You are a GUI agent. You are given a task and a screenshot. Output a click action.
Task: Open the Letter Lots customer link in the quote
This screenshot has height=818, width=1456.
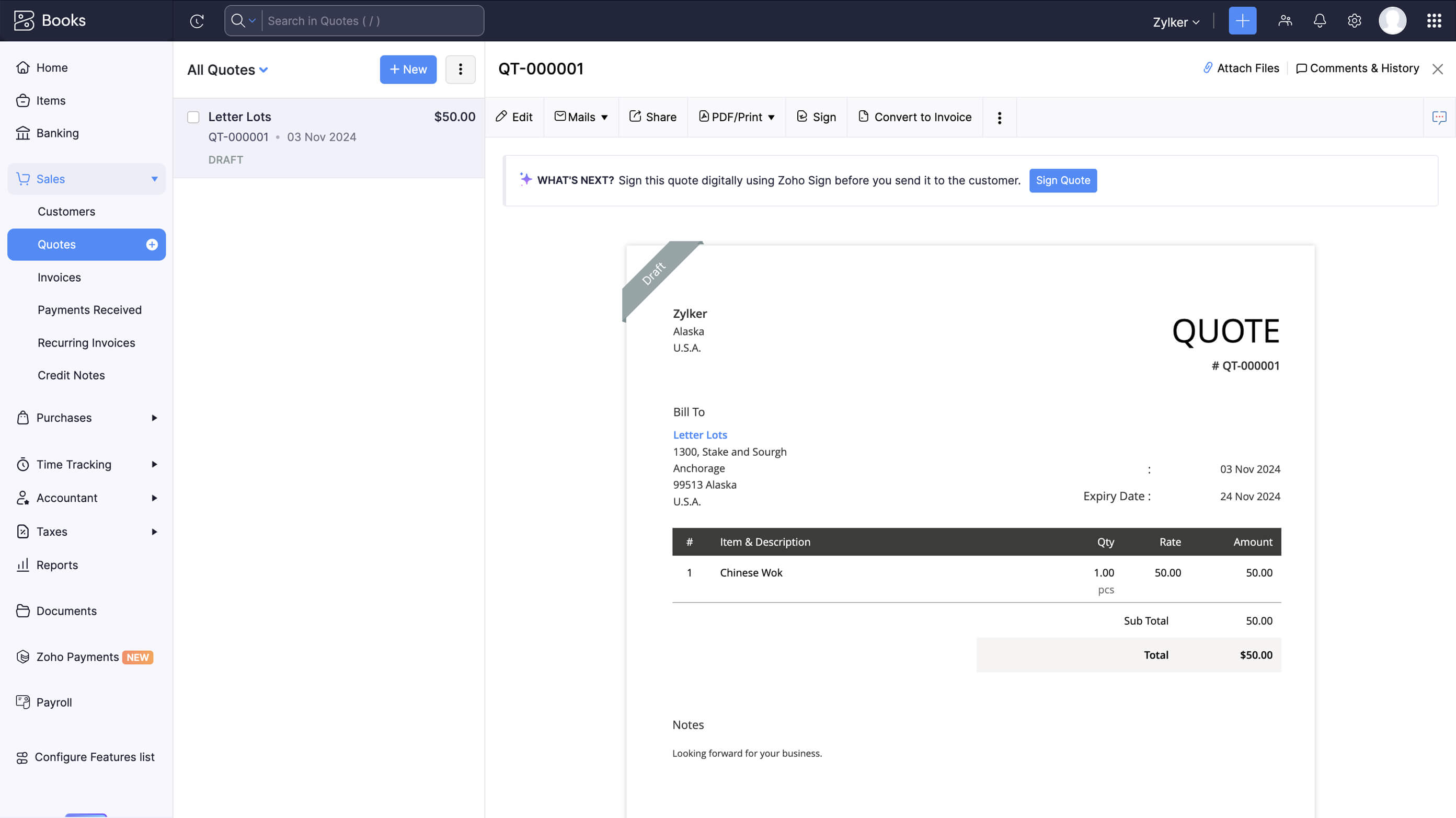[700, 434]
